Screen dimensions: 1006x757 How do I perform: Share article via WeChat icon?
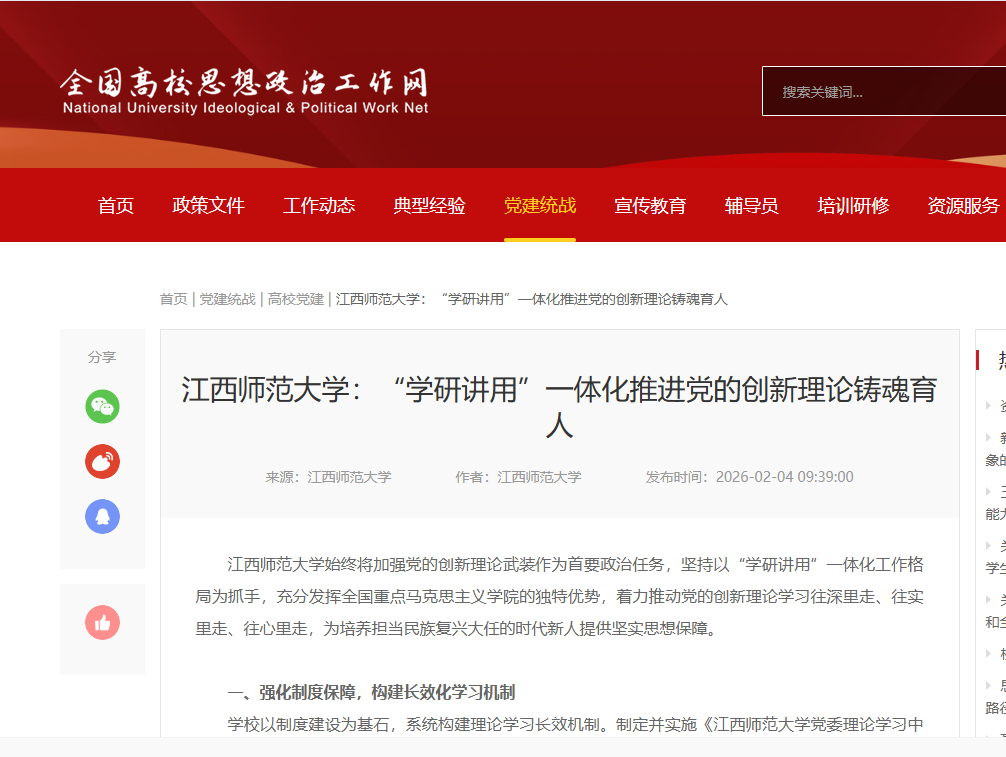pos(102,406)
